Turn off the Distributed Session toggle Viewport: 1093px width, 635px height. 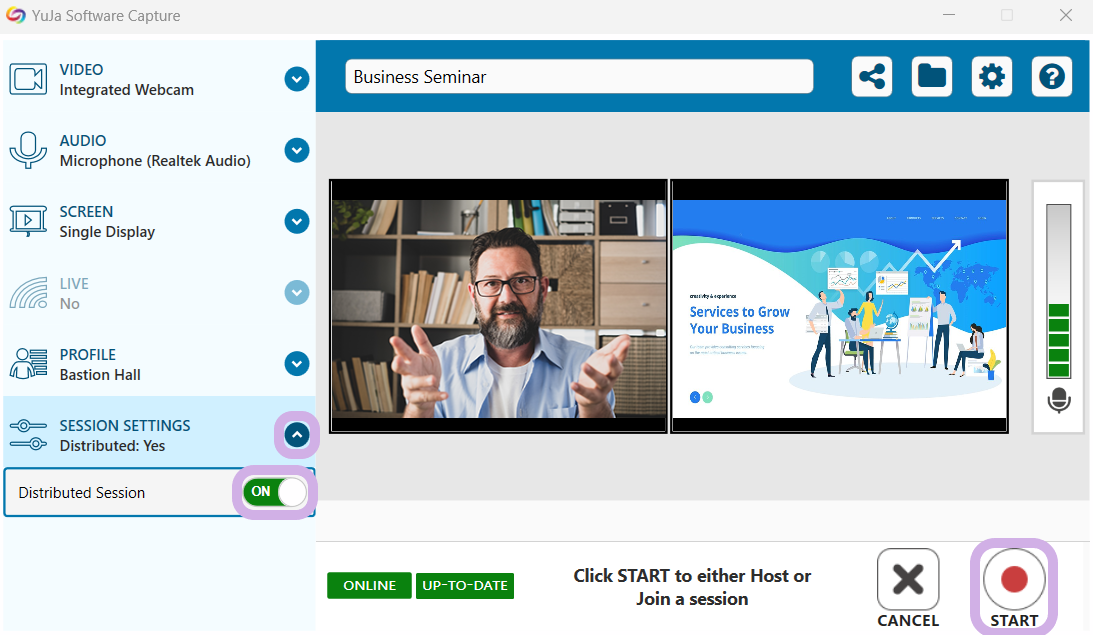pyautogui.click(x=275, y=492)
